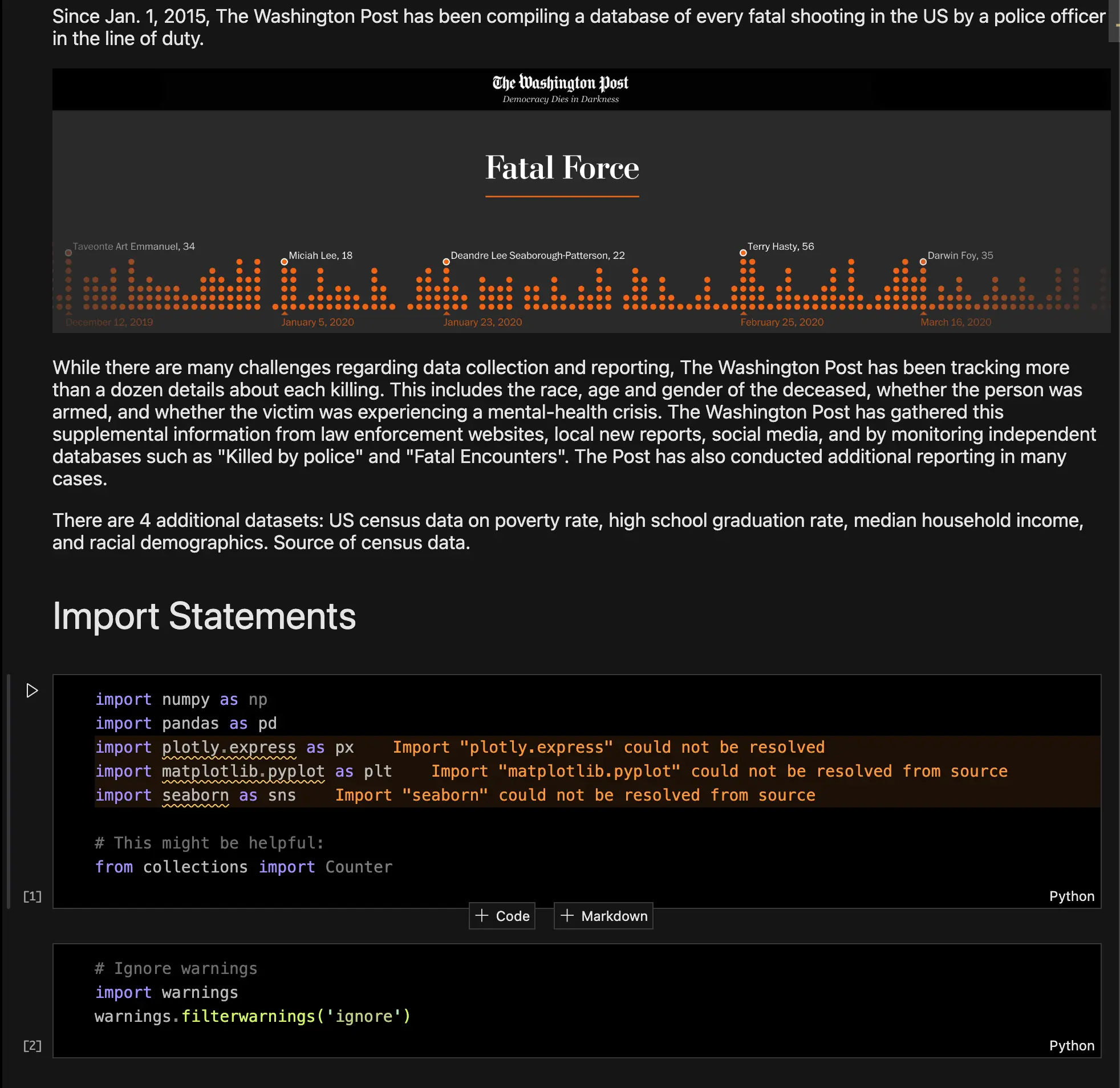Click the March 16, 2020 date label
Image resolution: width=1120 pixels, height=1088 pixels.
(x=955, y=322)
